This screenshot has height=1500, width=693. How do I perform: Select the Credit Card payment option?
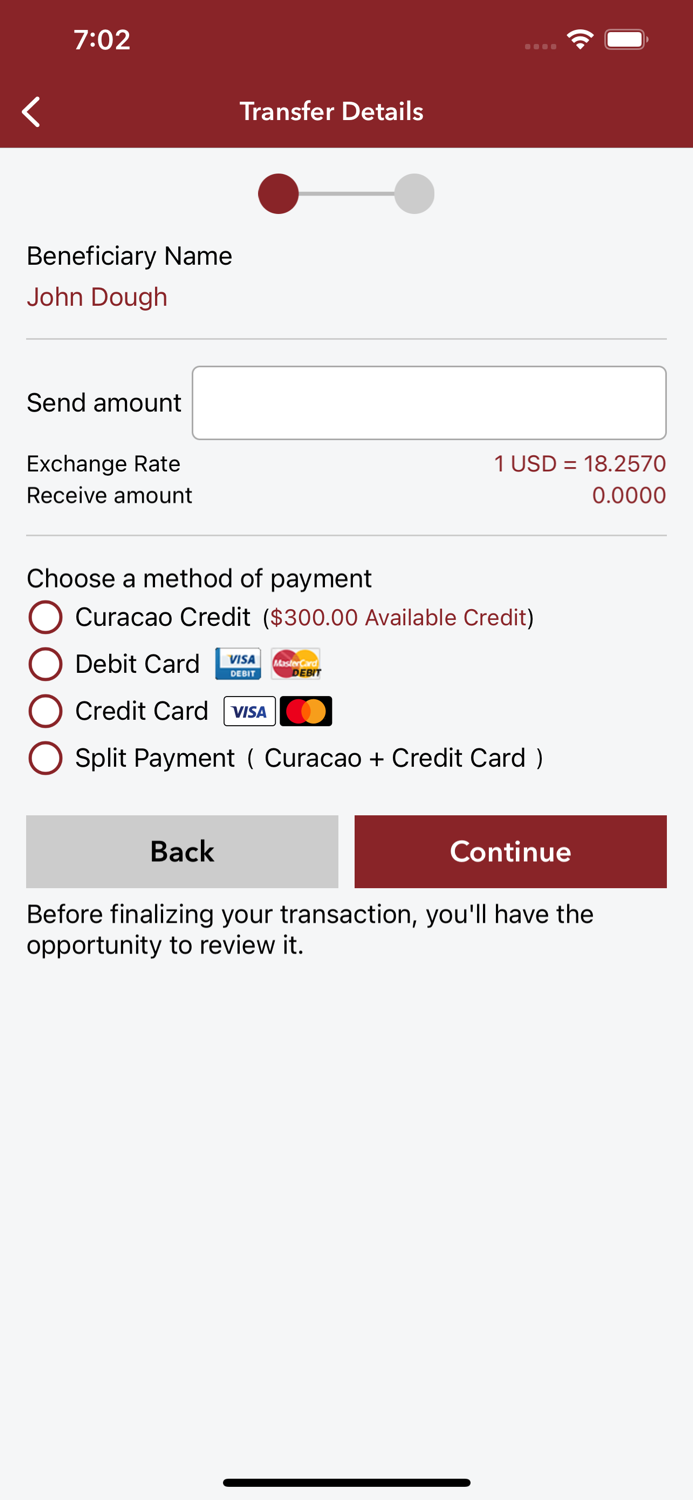45,710
